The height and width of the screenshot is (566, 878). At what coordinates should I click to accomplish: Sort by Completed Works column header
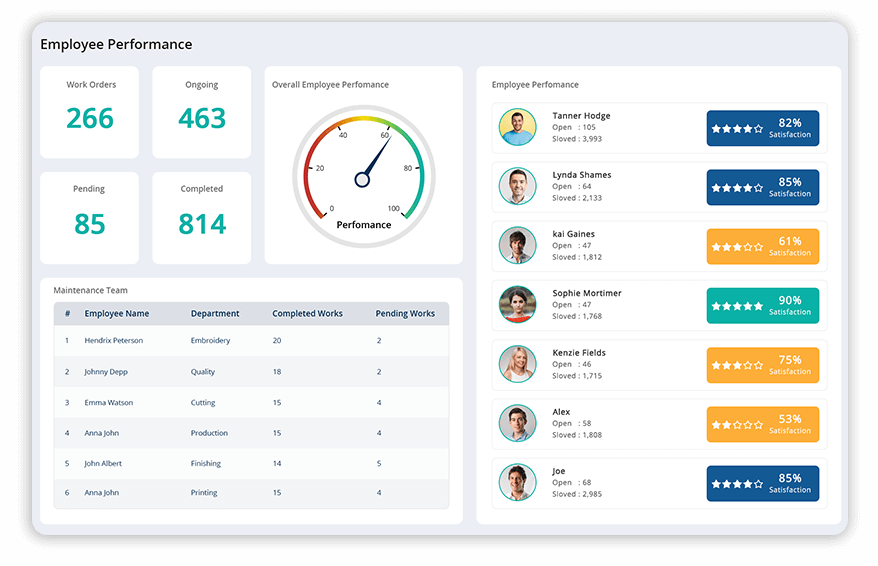point(307,314)
